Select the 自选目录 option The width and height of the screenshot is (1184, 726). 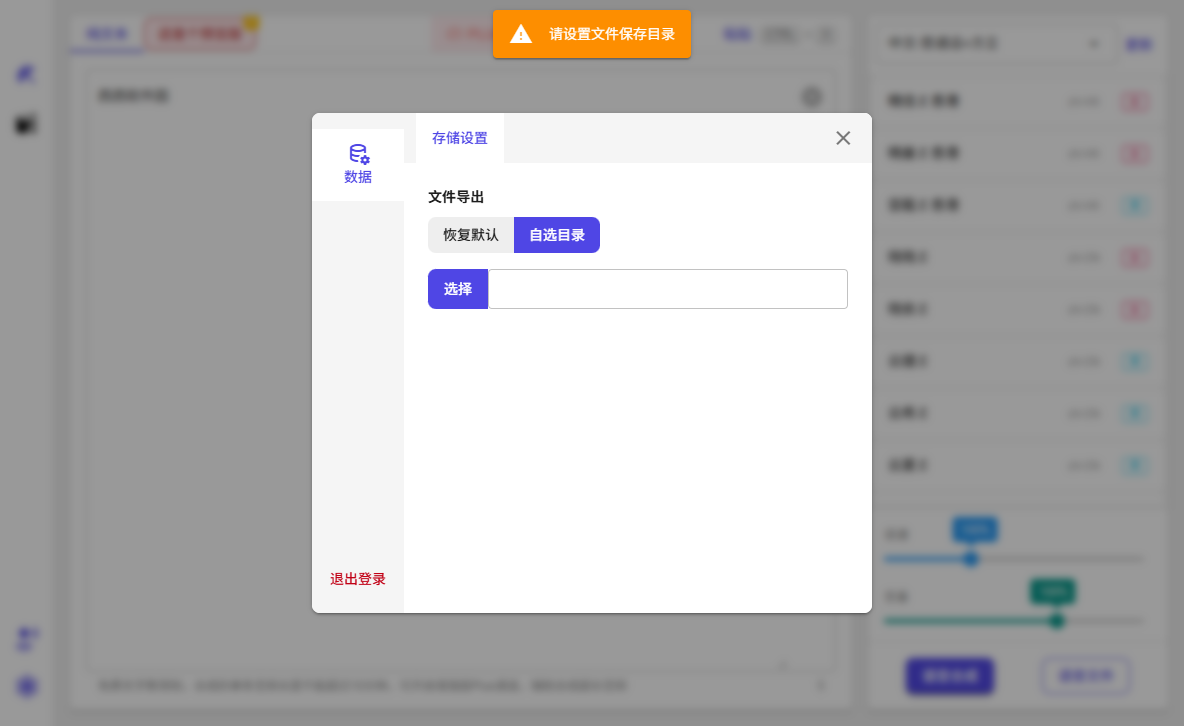[557, 235]
